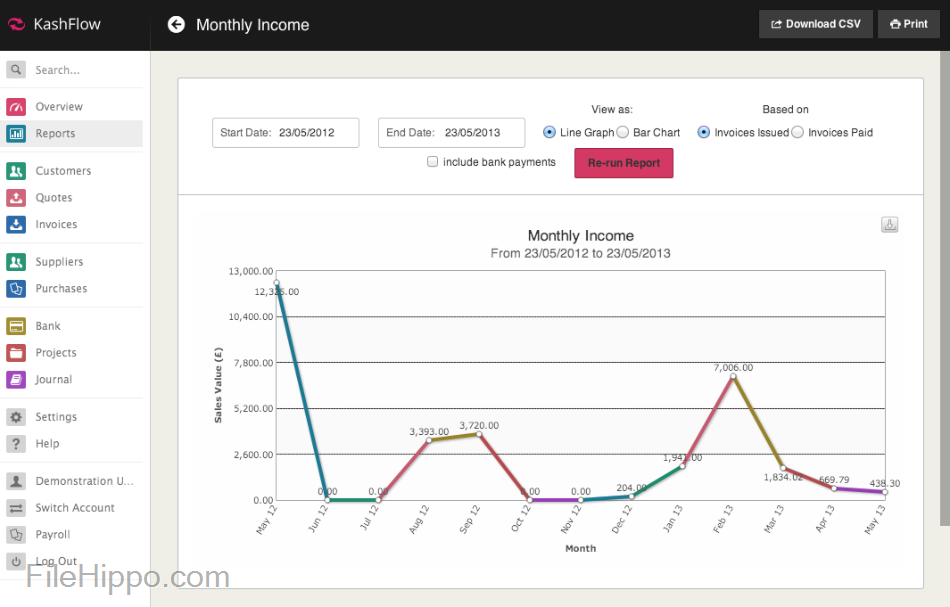
Task: Click the Switch Account arrows icon
Action: pos(16,507)
